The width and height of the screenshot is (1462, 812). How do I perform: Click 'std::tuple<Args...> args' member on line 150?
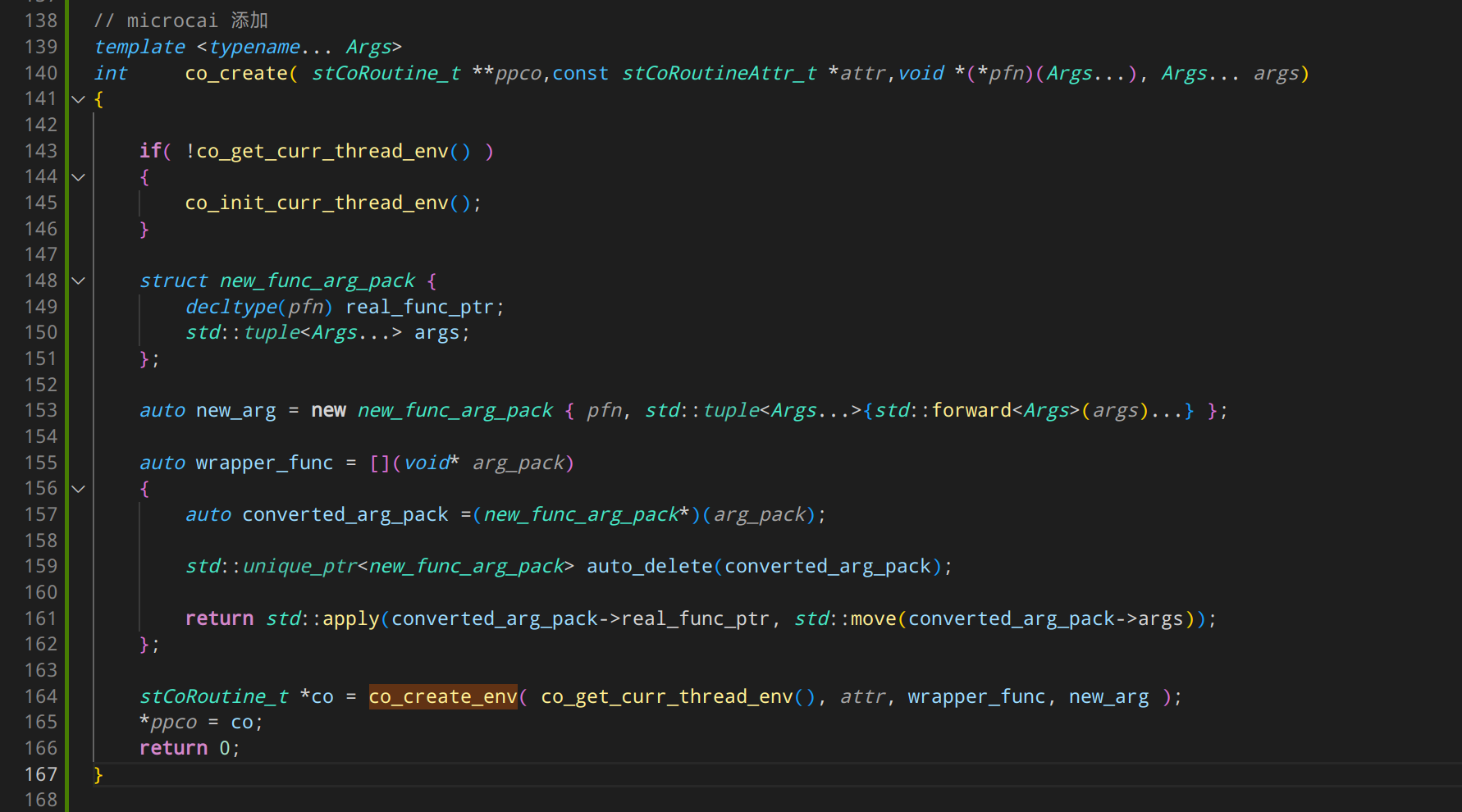tap(327, 332)
